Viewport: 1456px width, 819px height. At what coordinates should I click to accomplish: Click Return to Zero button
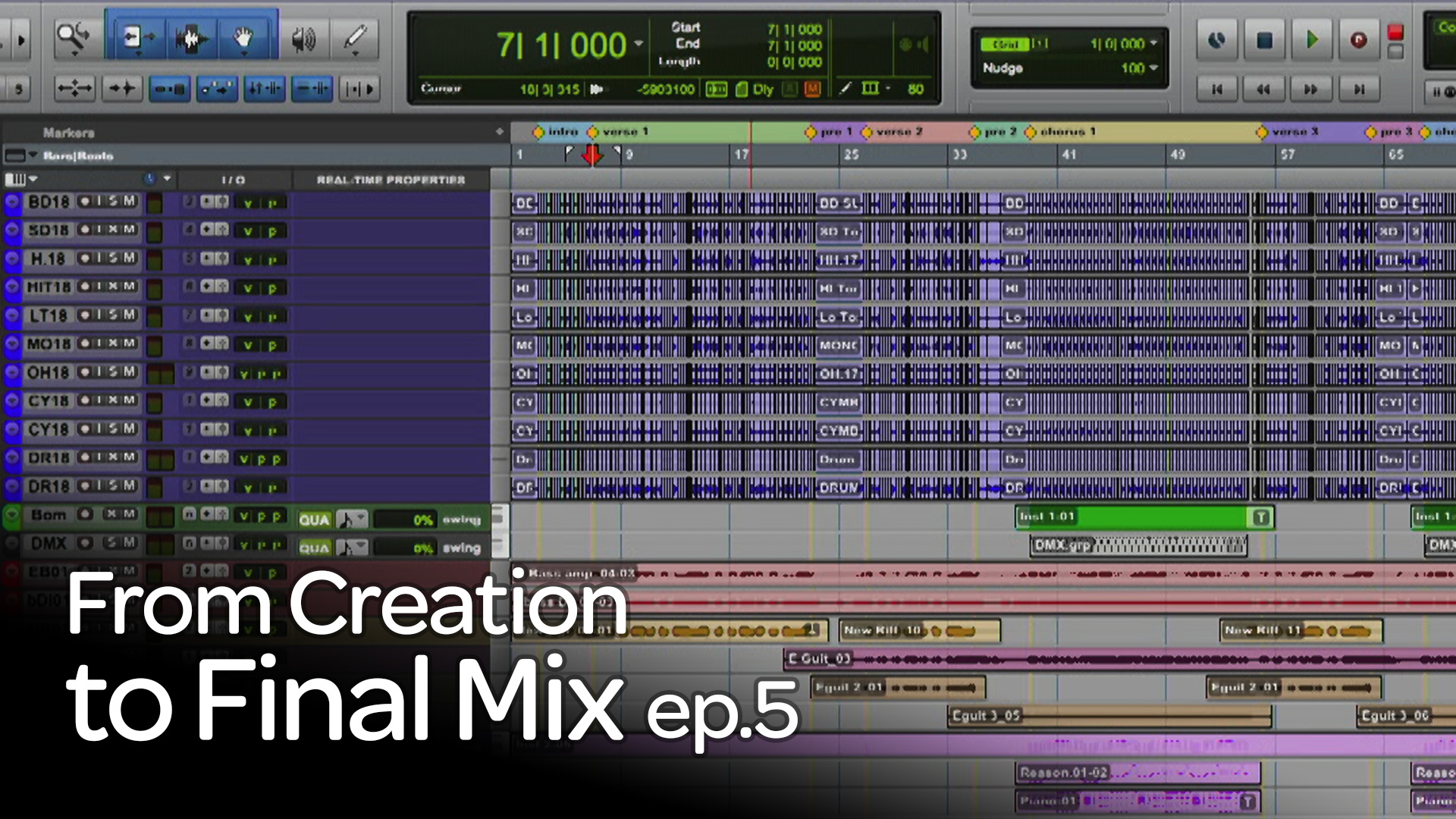pyautogui.click(x=1217, y=89)
